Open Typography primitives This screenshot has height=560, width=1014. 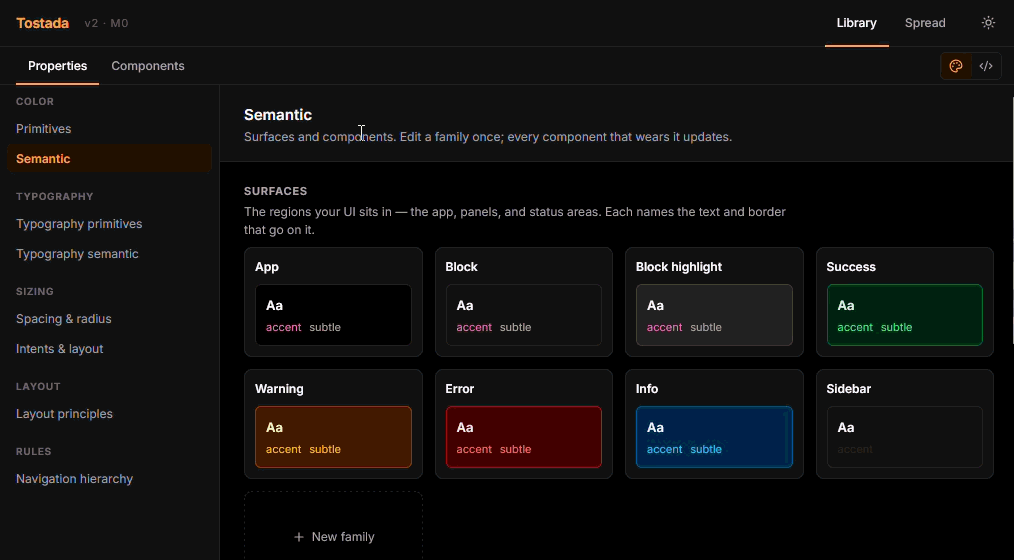pyautogui.click(x=109, y=224)
